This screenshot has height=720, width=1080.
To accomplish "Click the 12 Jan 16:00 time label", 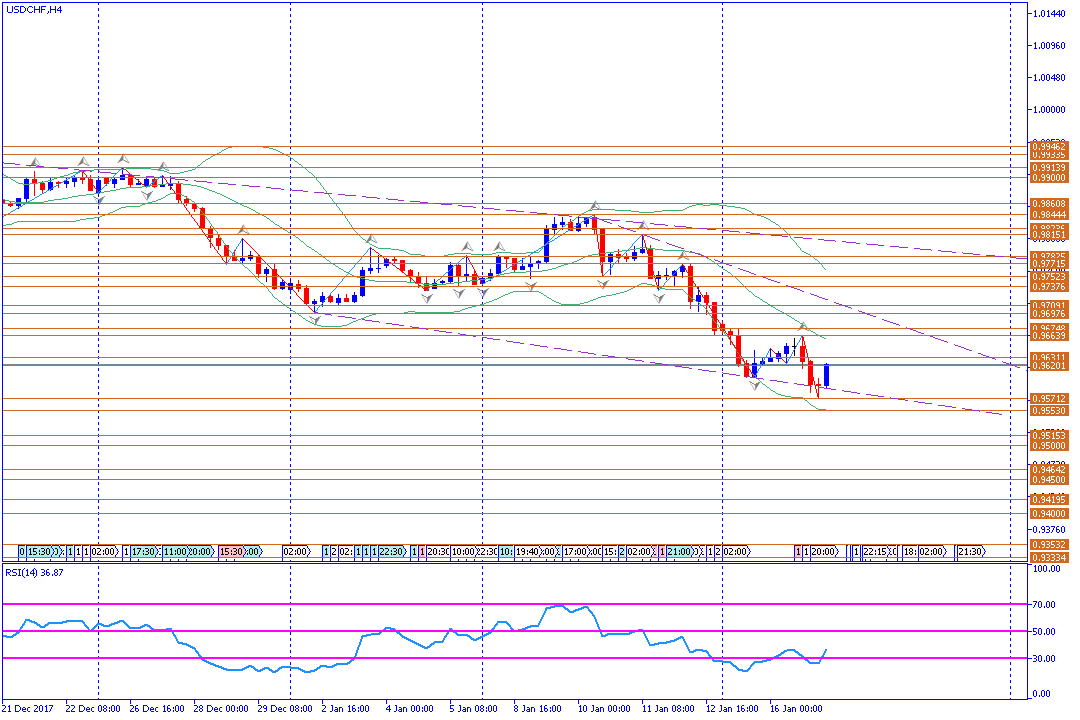I will point(732,709).
